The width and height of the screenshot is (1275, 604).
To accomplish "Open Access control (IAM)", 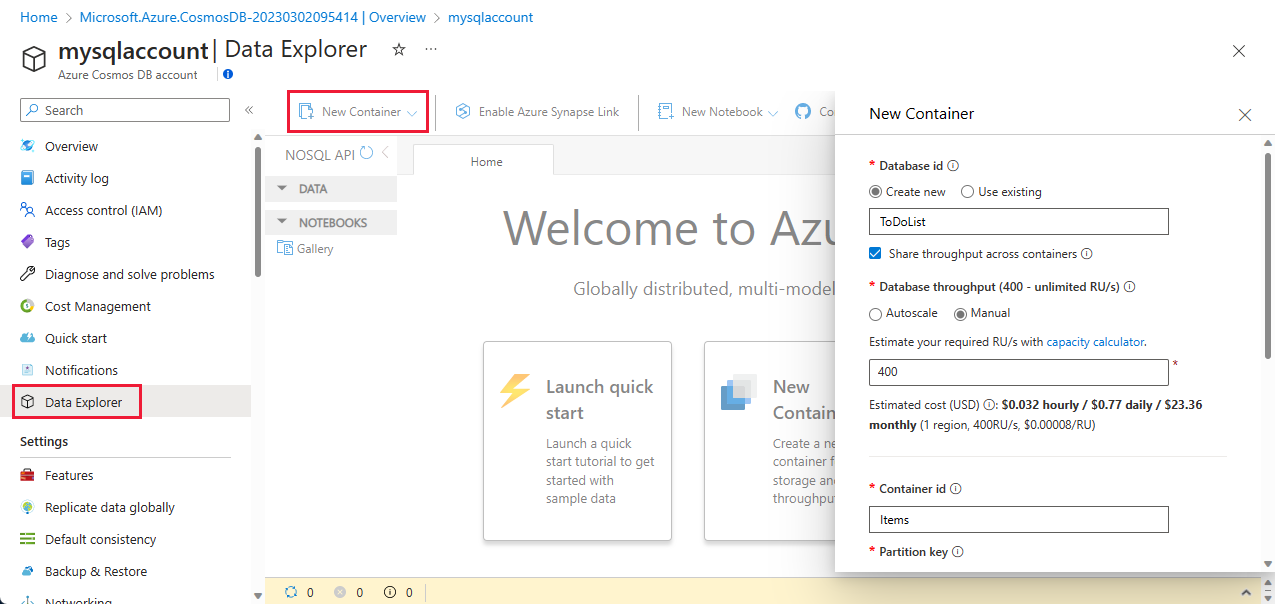I will pyautogui.click(x=103, y=210).
